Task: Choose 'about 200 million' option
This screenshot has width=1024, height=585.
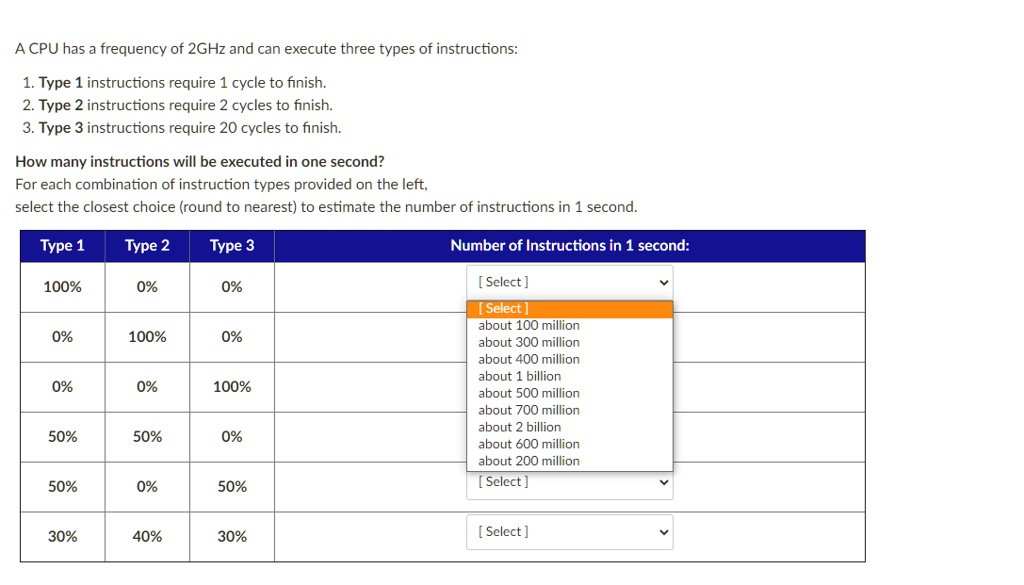Action: (569, 461)
